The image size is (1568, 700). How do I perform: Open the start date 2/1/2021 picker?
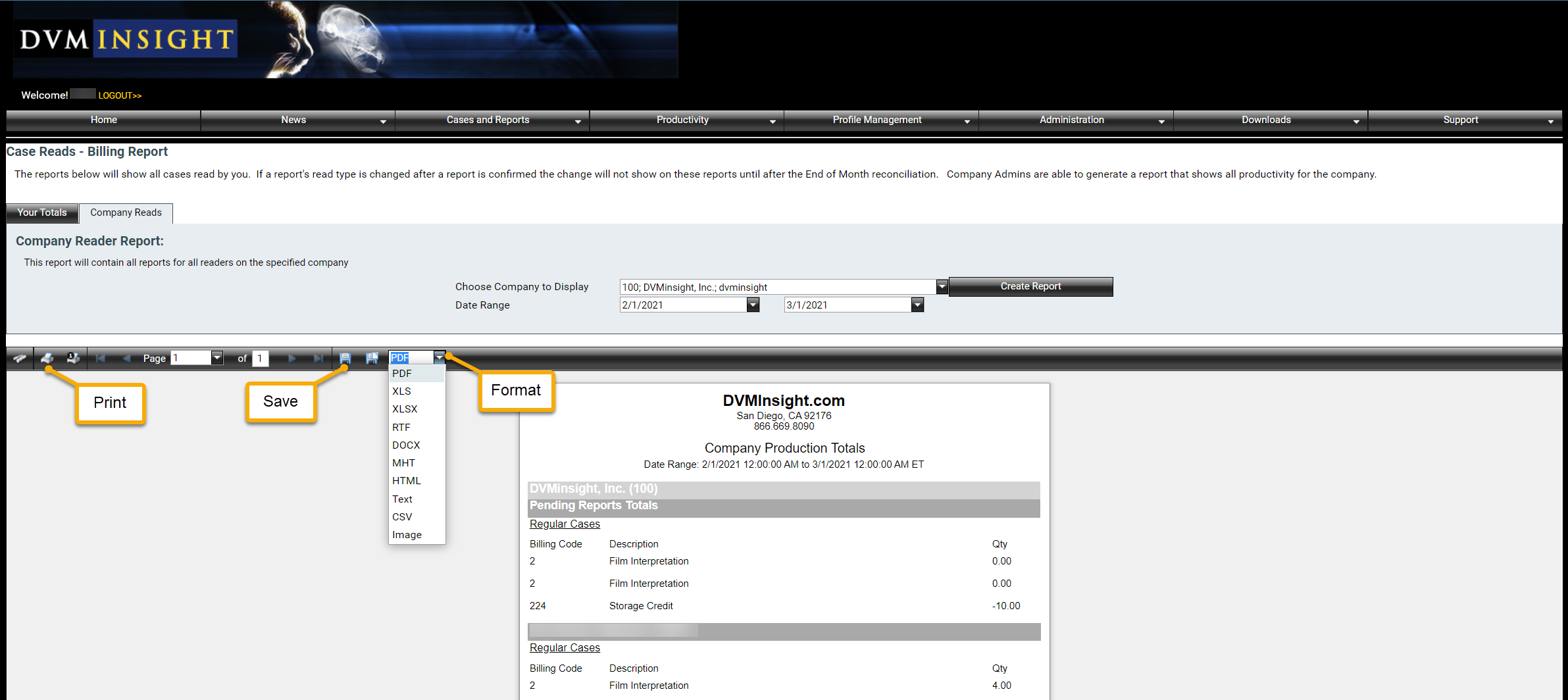753,305
